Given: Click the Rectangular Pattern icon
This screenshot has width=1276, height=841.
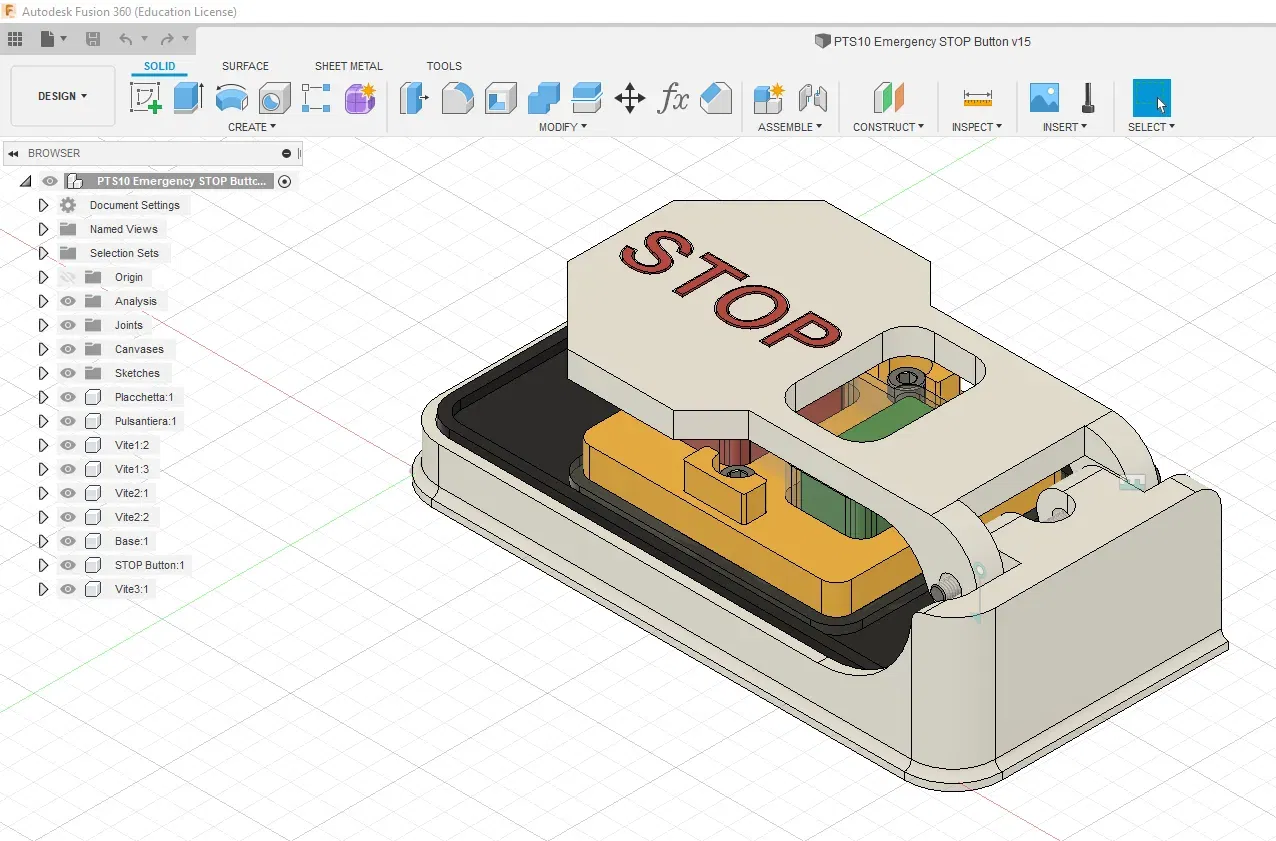Looking at the screenshot, I should (x=316, y=98).
